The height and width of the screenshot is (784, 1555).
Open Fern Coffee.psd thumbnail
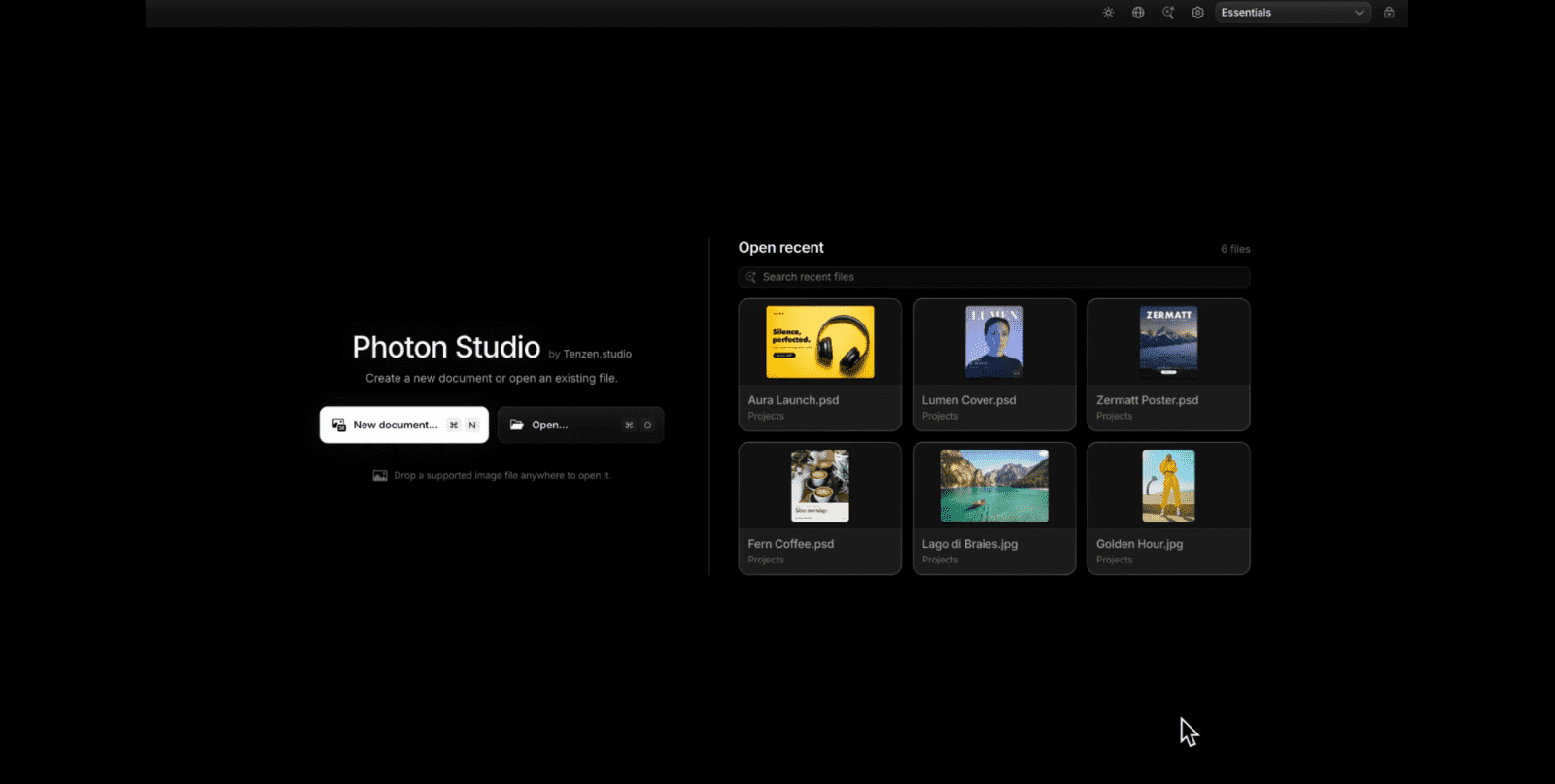(820, 486)
